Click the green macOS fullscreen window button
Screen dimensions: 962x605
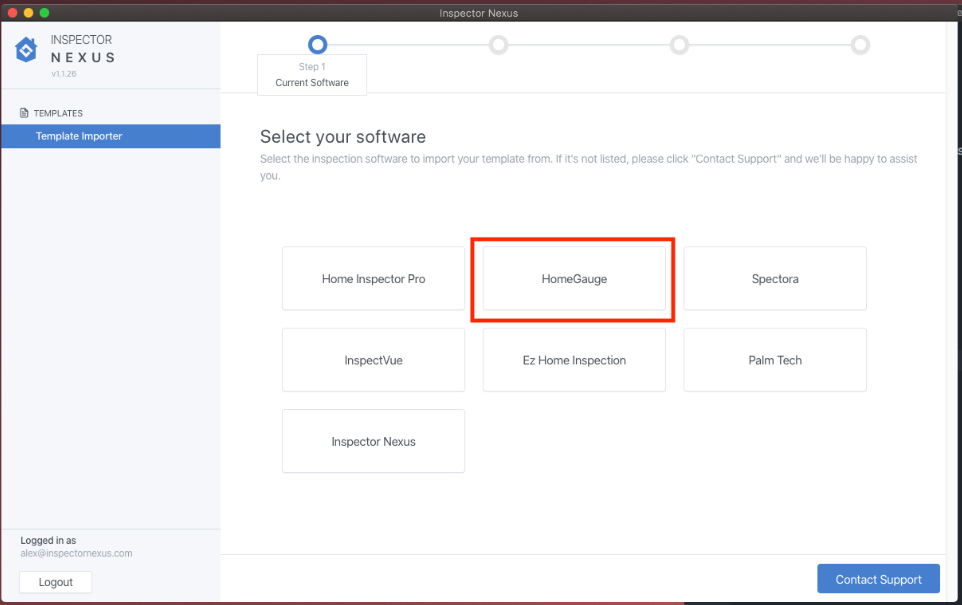pyautogui.click(x=44, y=12)
